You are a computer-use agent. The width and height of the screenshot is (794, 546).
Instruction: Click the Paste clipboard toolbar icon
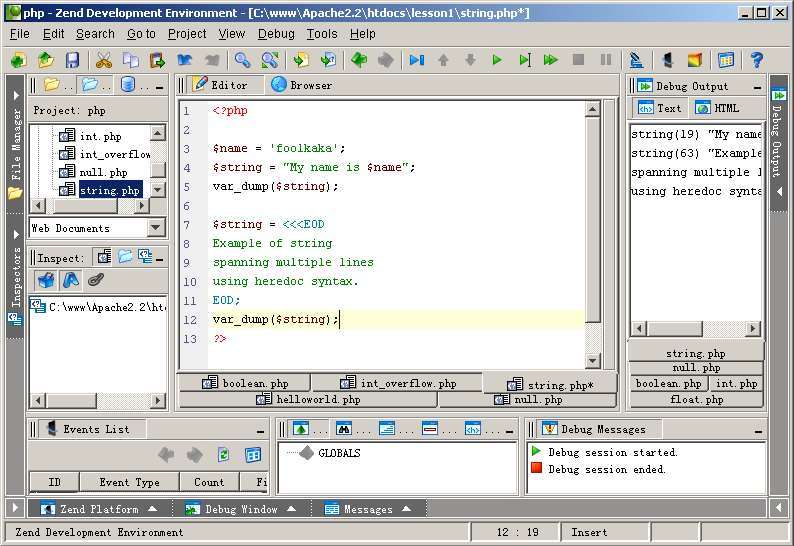[x=157, y=60]
